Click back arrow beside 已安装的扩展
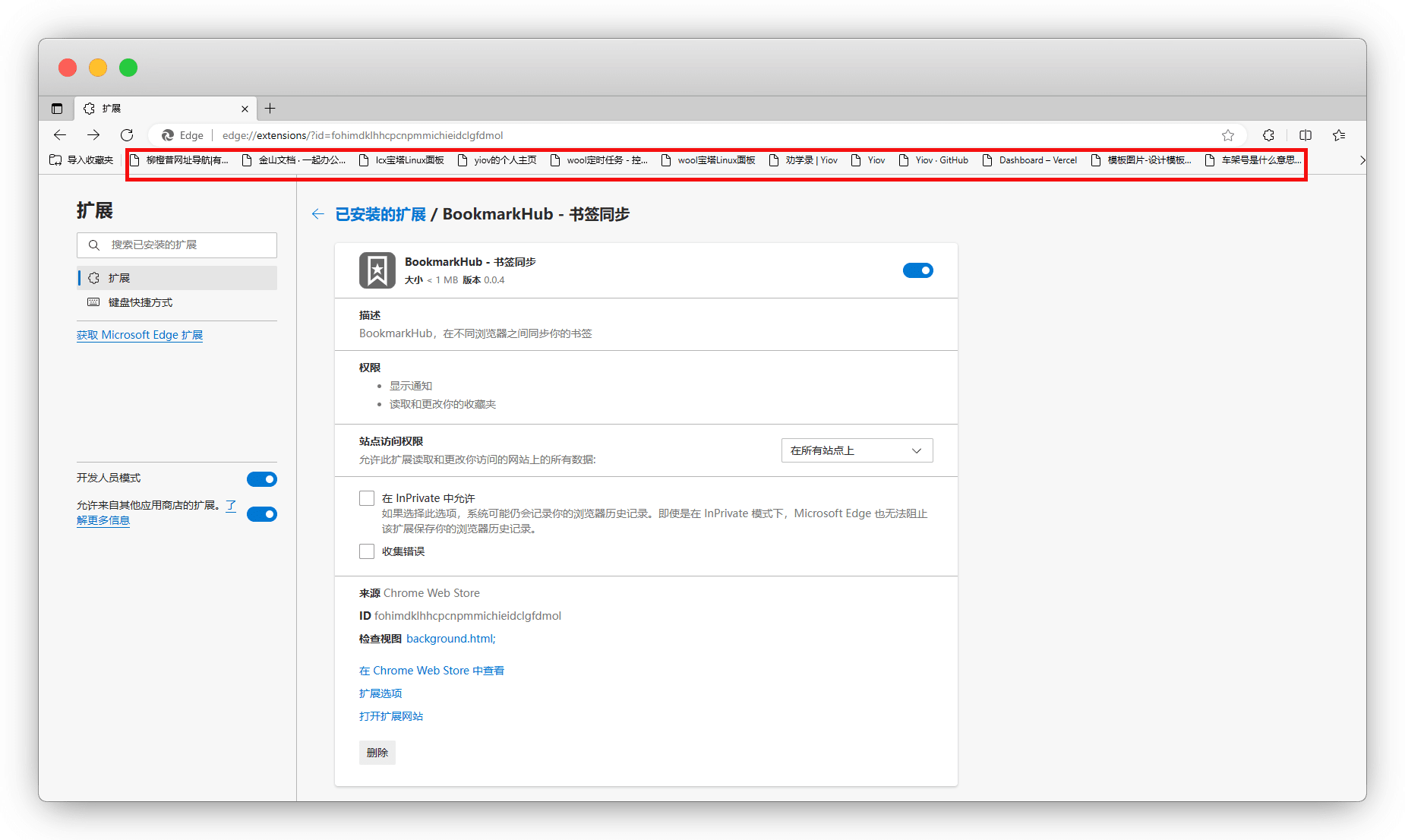Viewport: 1405px width, 840px height. click(318, 214)
